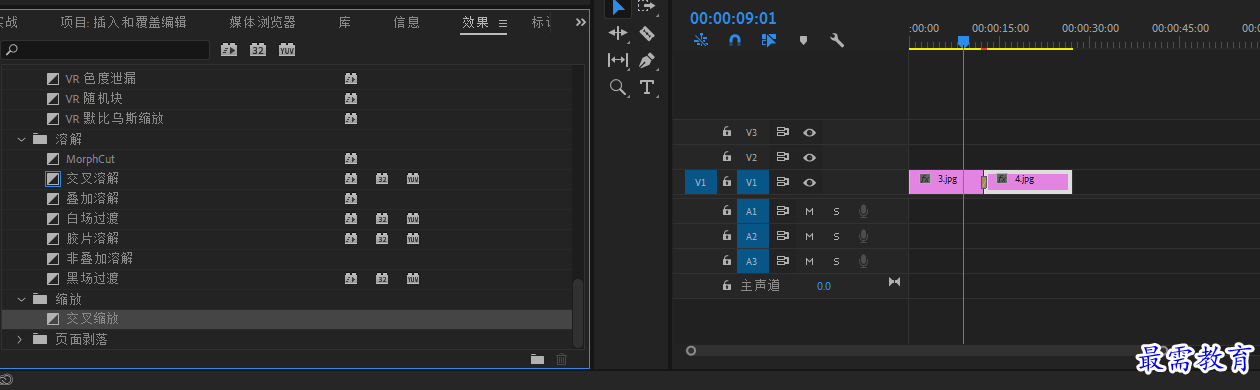1260x390 pixels.
Task: Mute audio track A1
Action: tap(810, 211)
